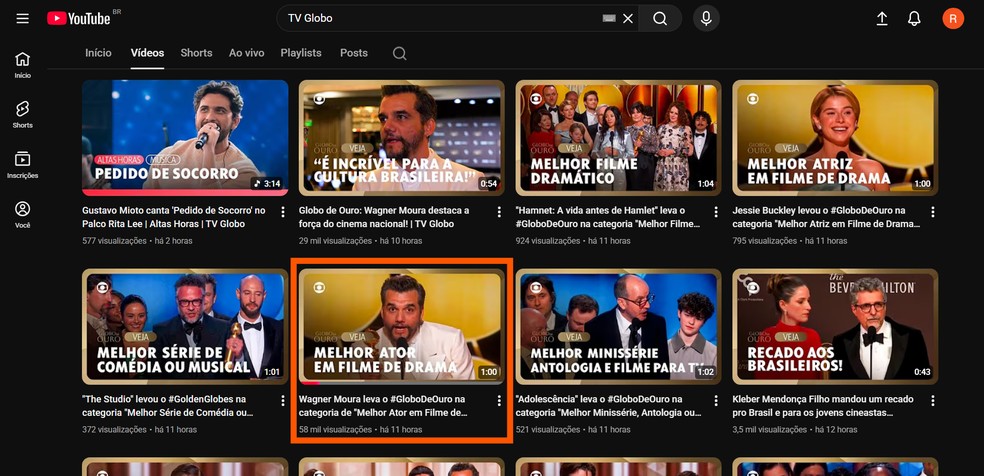Viewport: 984px width, 476px height.
Task: Open Início in the left sidebar
Action: 23,65
